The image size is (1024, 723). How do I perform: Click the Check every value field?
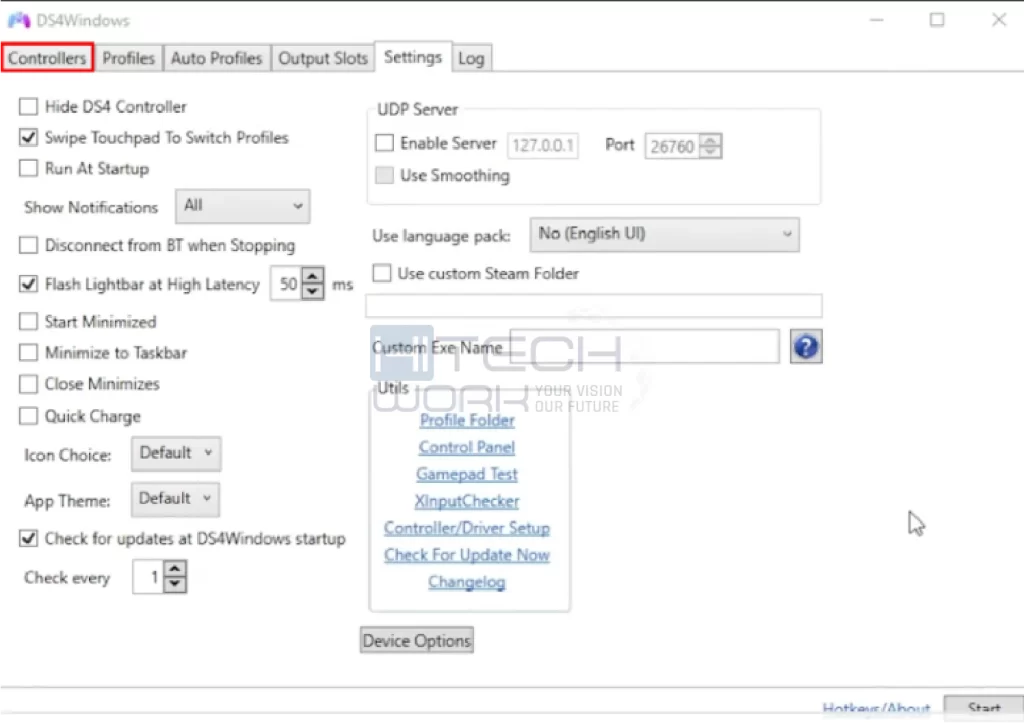click(148, 577)
